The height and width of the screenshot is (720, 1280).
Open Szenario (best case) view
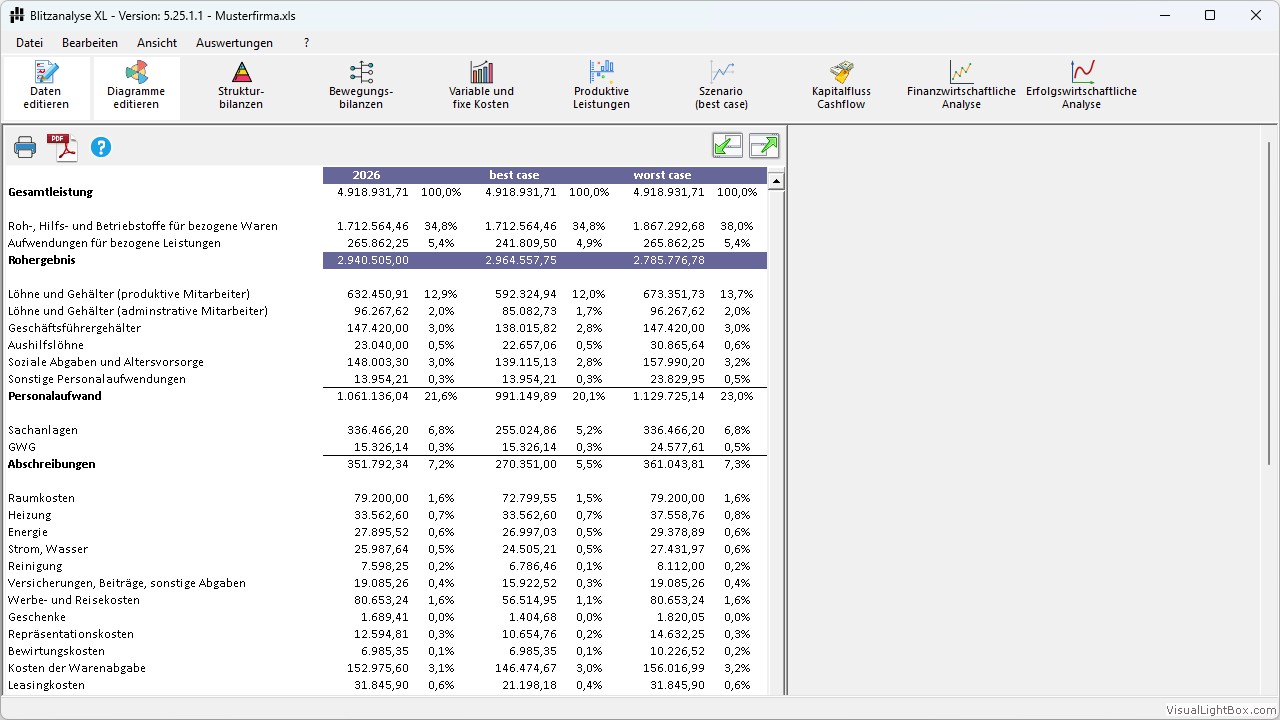coord(721,86)
